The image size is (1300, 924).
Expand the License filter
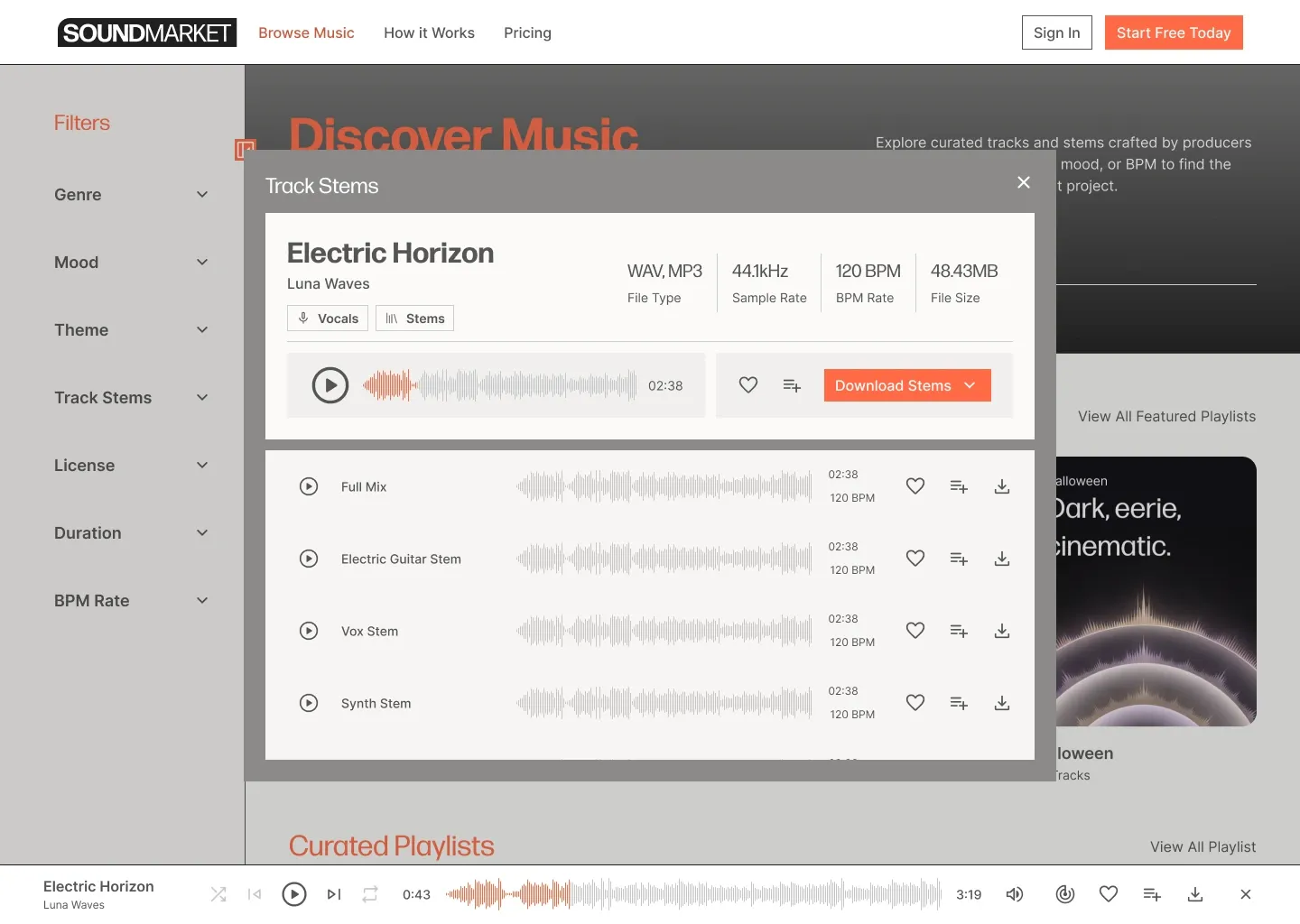pos(132,466)
